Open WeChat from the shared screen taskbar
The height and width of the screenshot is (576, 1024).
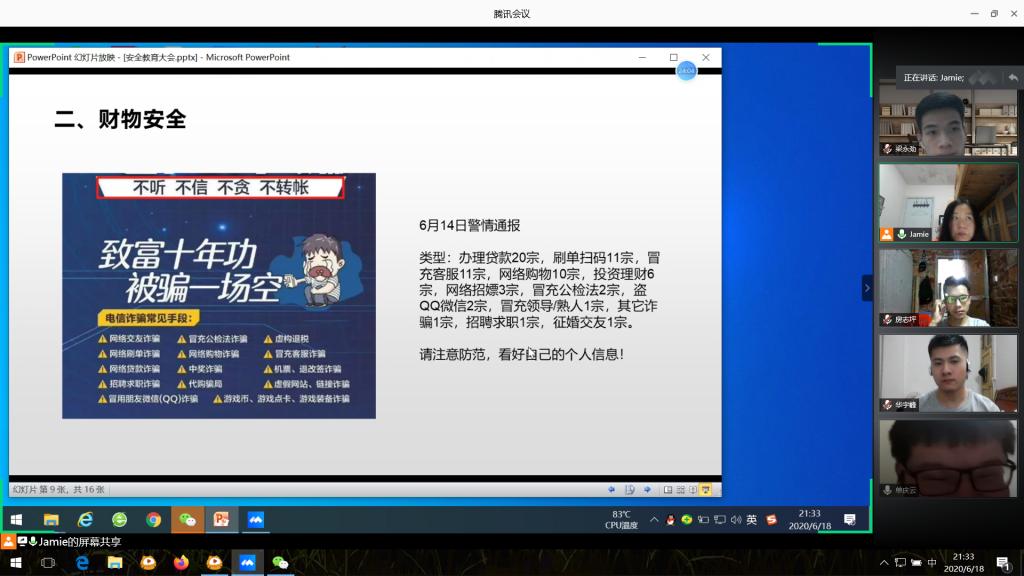click(x=187, y=520)
